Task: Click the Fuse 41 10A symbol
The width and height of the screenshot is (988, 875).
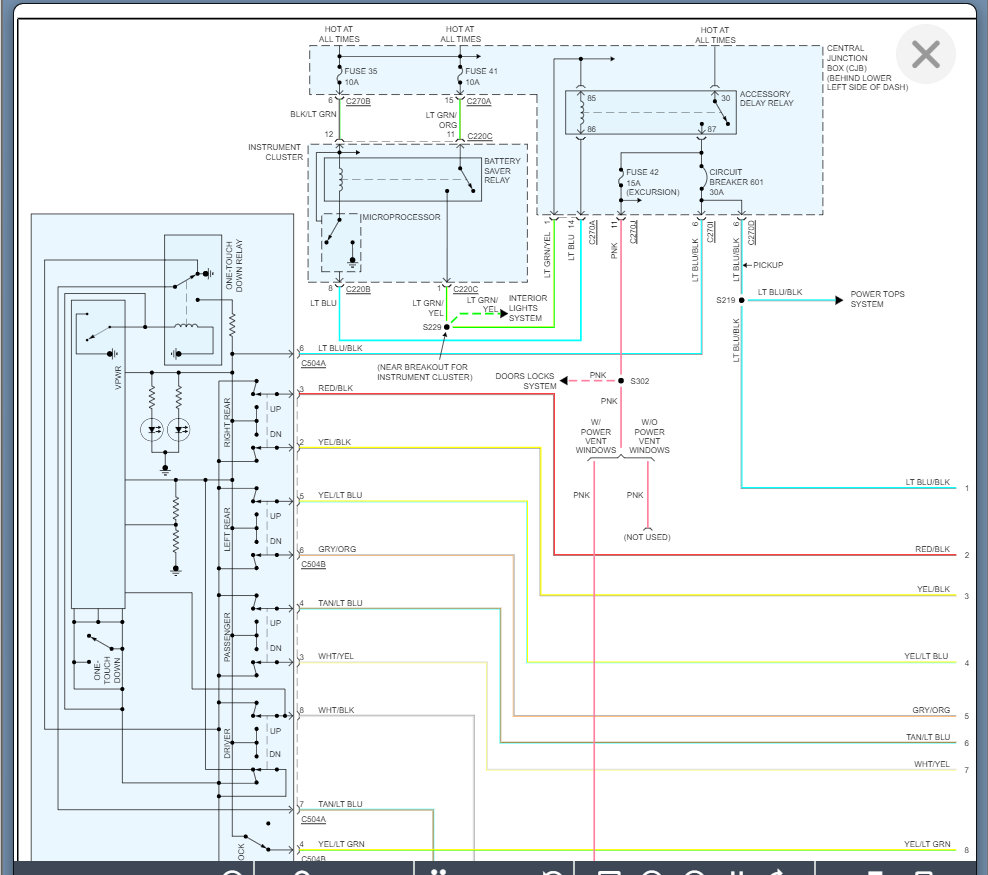Action: coord(459,76)
